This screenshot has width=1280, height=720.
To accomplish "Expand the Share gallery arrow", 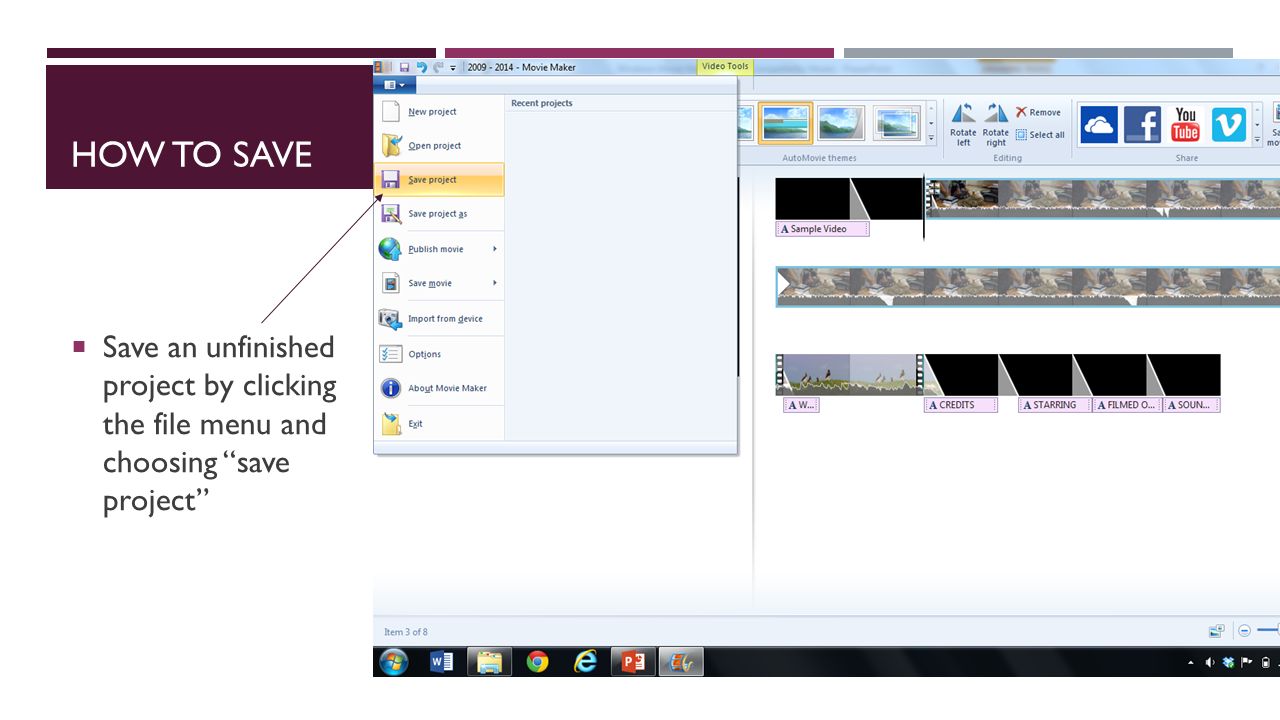I will point(1258,139).
